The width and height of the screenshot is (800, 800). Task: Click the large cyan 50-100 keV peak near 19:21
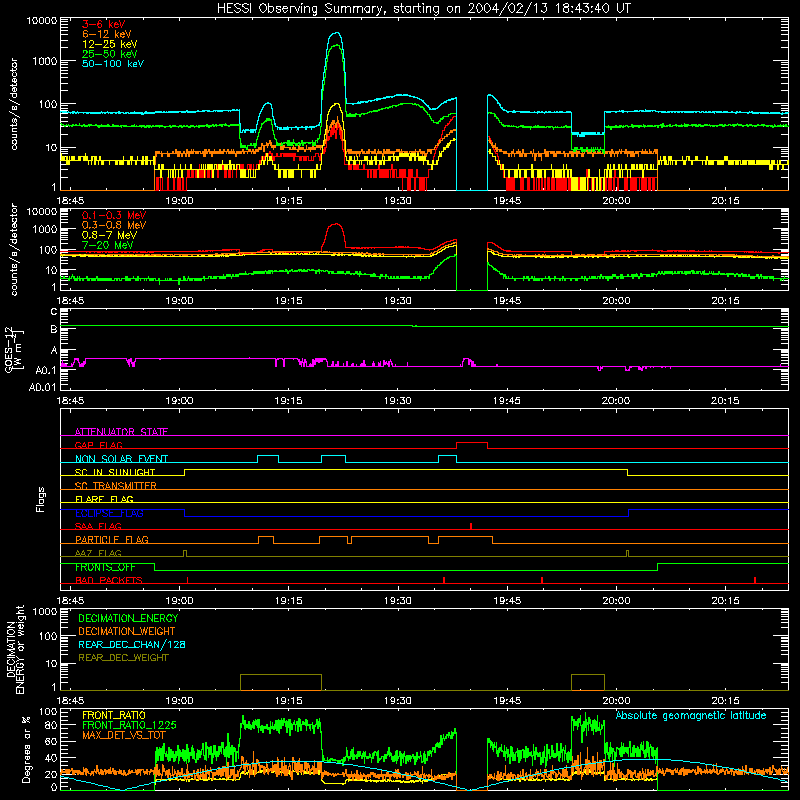[335, 34]
